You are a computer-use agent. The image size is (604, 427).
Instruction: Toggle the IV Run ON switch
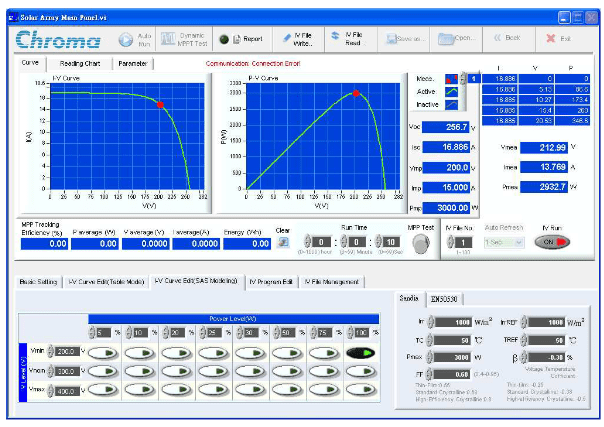550,242
